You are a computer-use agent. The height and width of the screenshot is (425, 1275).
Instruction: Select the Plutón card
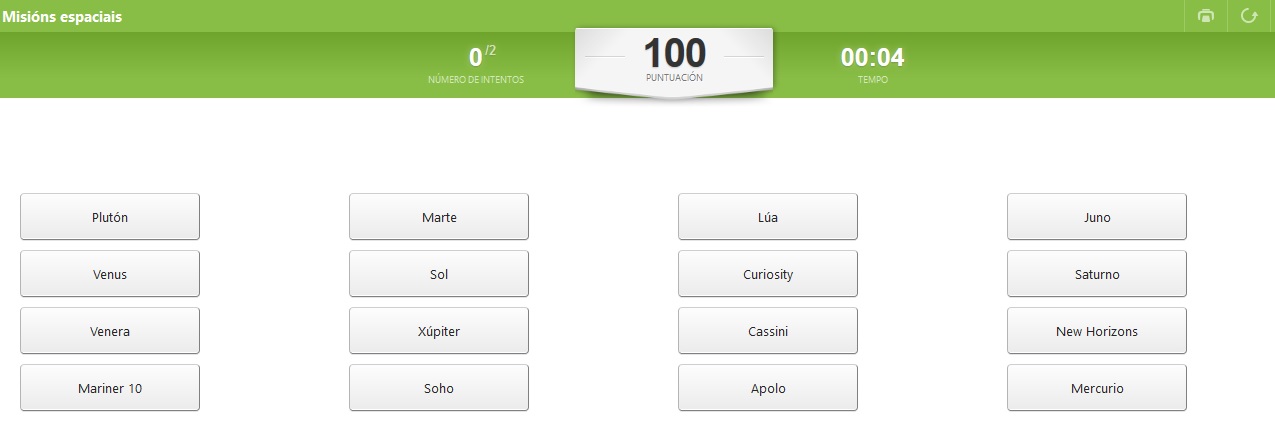110,217
